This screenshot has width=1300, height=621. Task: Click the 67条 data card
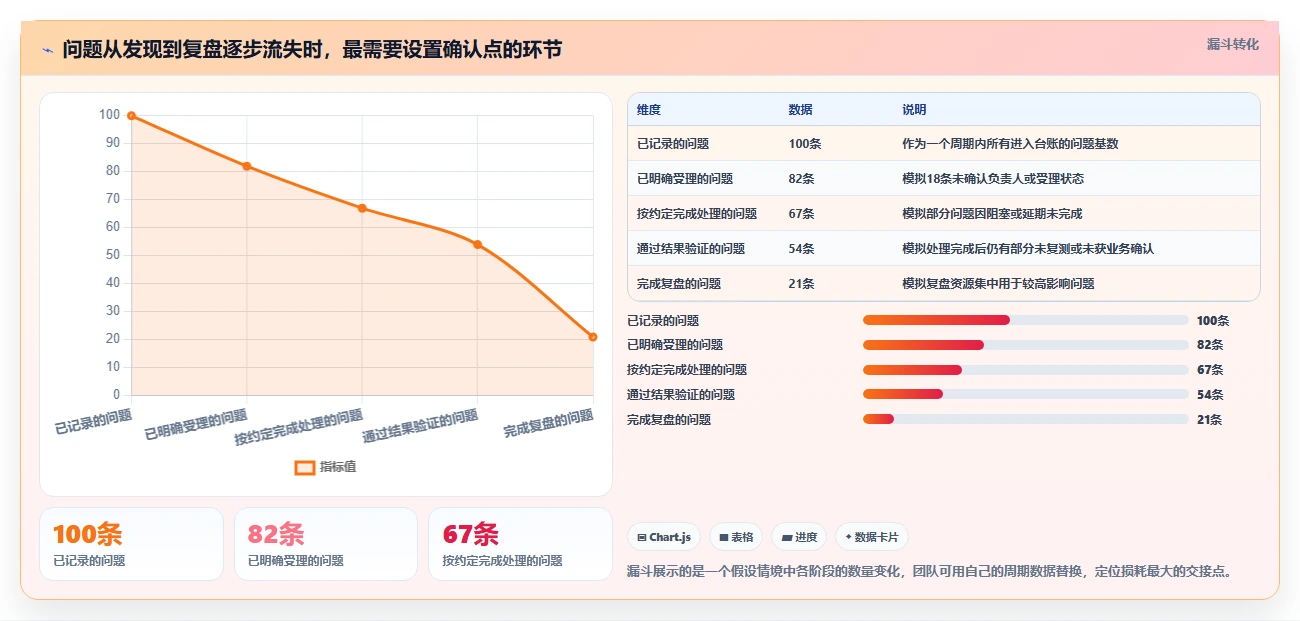[x=520, y=544]
